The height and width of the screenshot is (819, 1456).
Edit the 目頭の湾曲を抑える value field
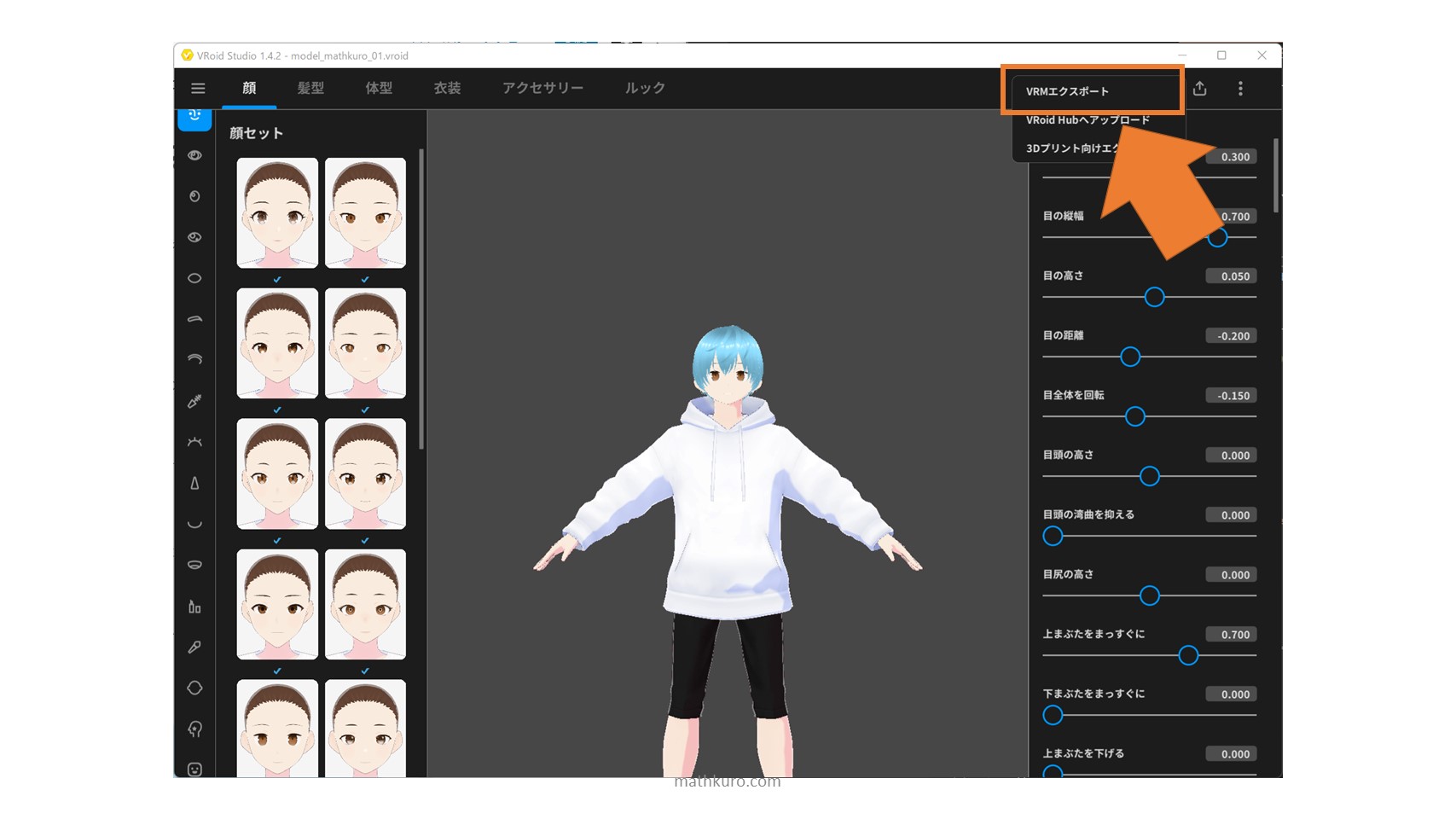point(1231,515)
